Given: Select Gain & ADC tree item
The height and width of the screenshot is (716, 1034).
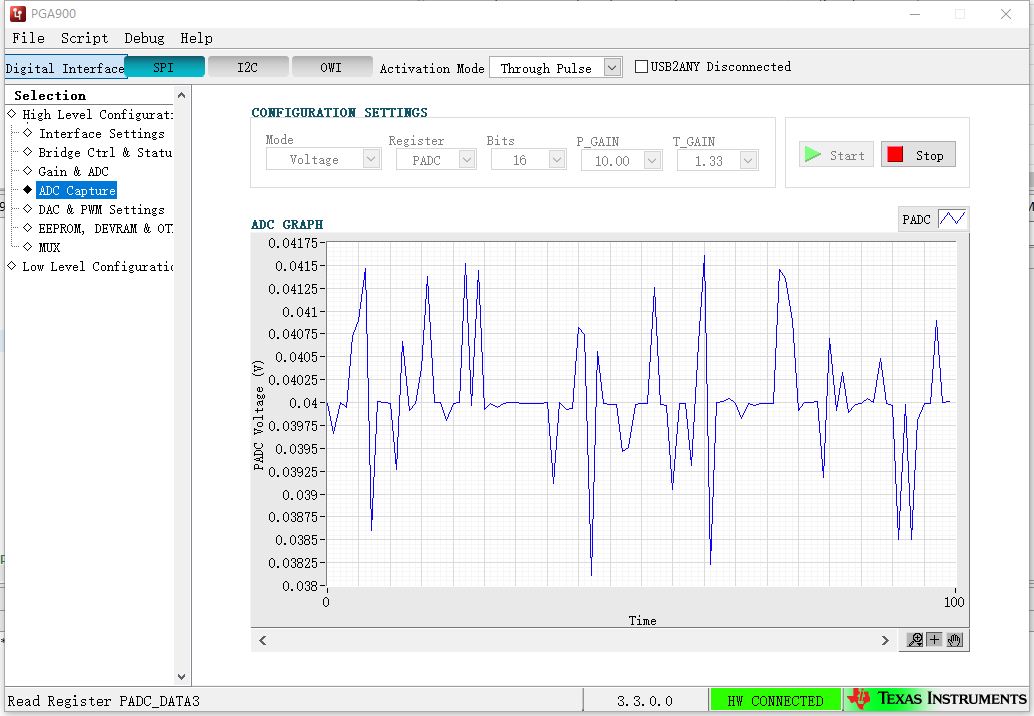Looking at the screenshot, I should (x=73, y=171).
